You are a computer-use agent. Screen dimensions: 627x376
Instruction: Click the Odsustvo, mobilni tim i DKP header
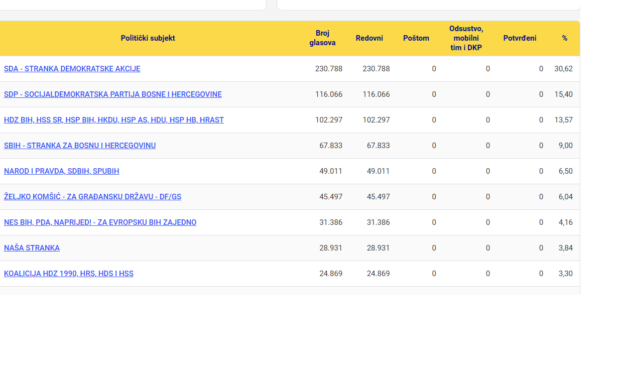tap(466, 38)
